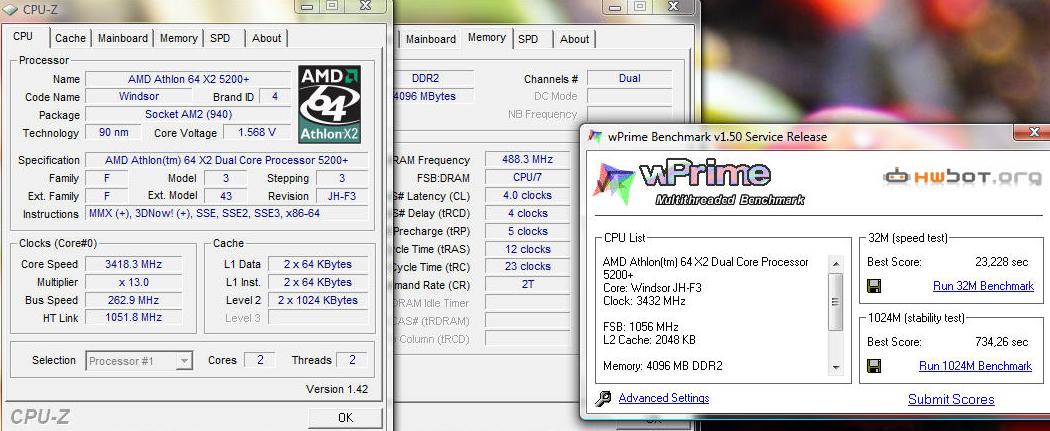Click the 32M score save floppy icon
The image size is (1050, 431).
click(874, 286)
